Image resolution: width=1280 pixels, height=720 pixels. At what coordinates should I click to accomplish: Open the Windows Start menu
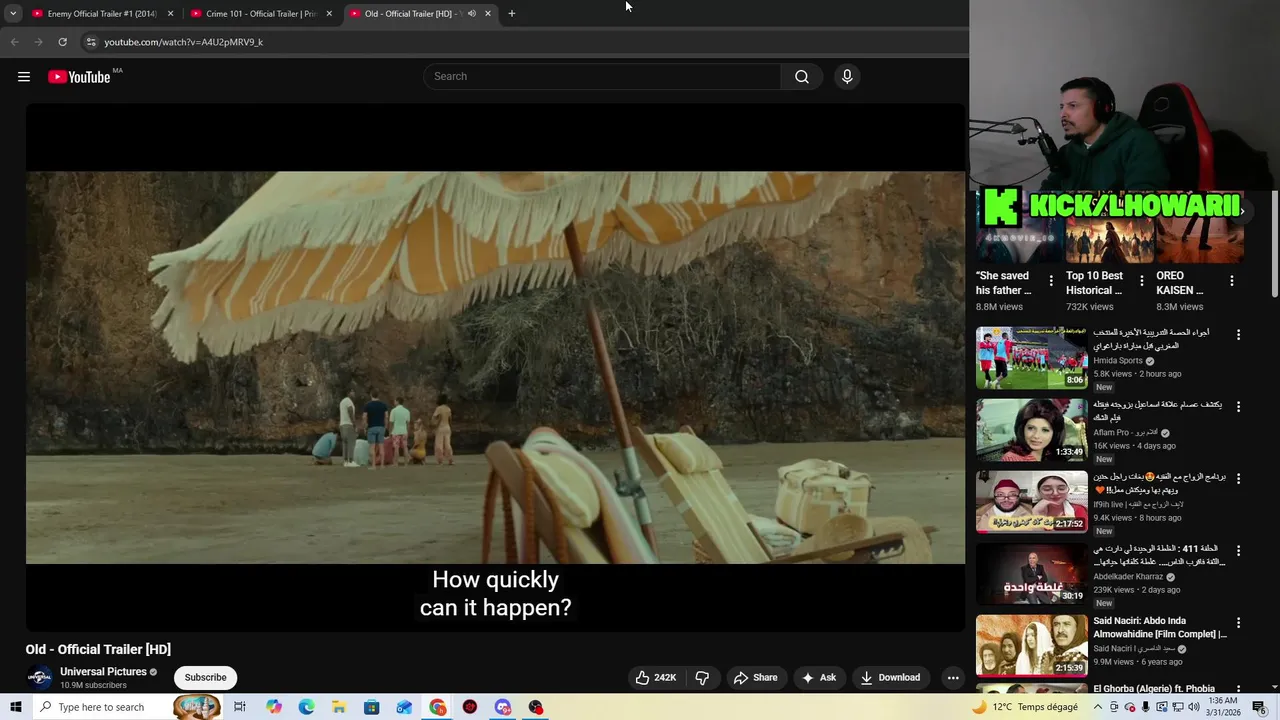16,707
